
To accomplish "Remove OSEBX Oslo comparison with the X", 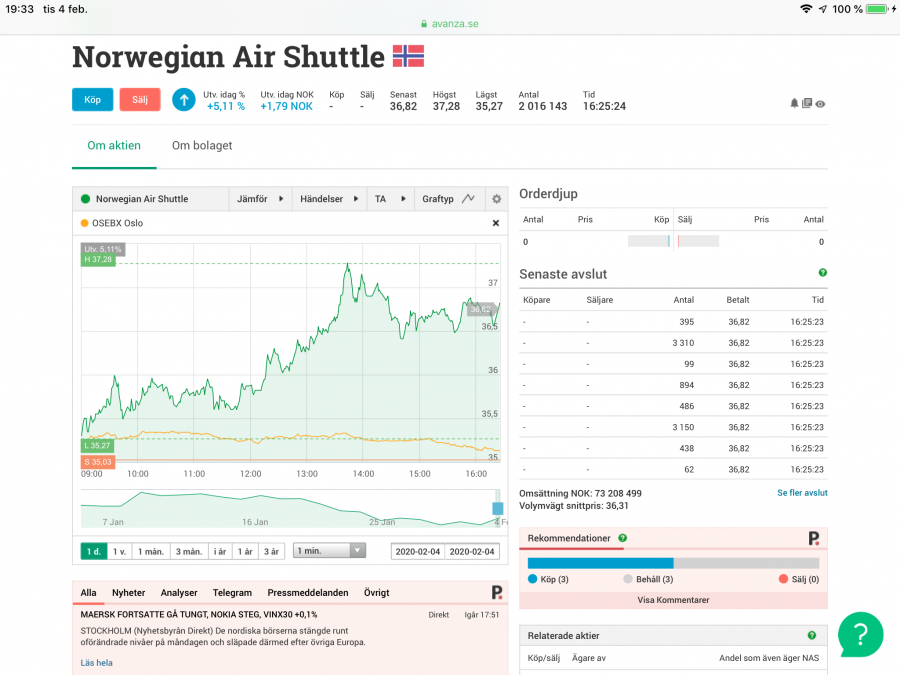I will pyautogui.click(x=496, y=223).
